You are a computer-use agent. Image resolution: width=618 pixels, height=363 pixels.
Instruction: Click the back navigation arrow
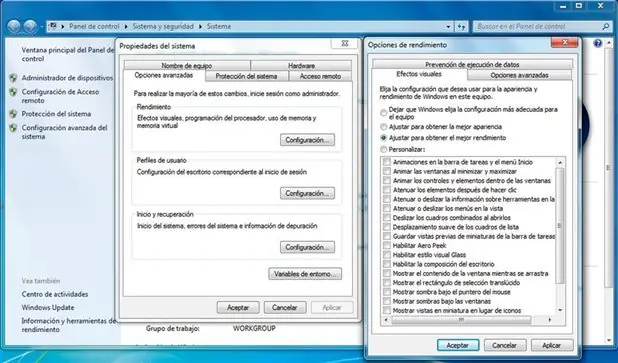14,27
